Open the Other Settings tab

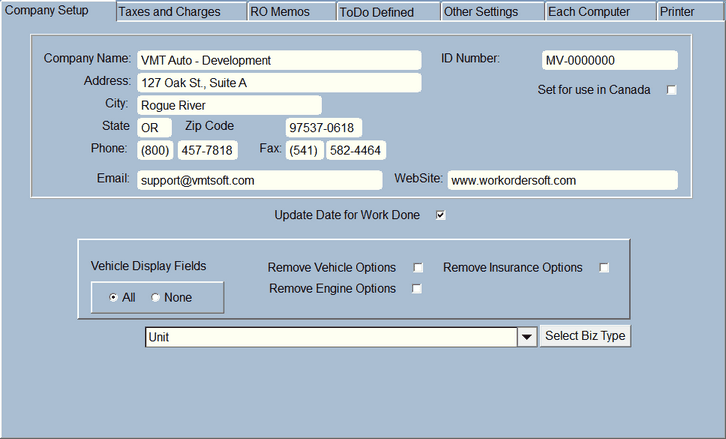[493, 12]
